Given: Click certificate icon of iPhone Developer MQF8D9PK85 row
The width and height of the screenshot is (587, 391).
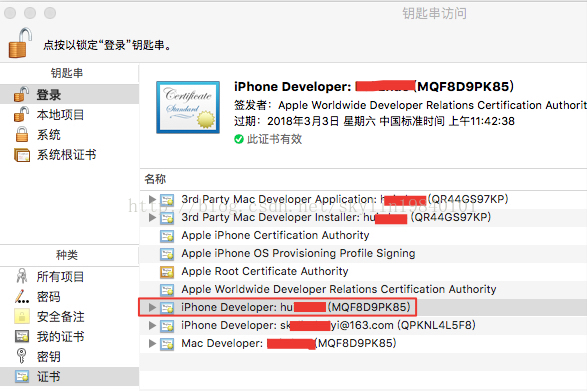Looking at the screenshot, I should (167, 307).
